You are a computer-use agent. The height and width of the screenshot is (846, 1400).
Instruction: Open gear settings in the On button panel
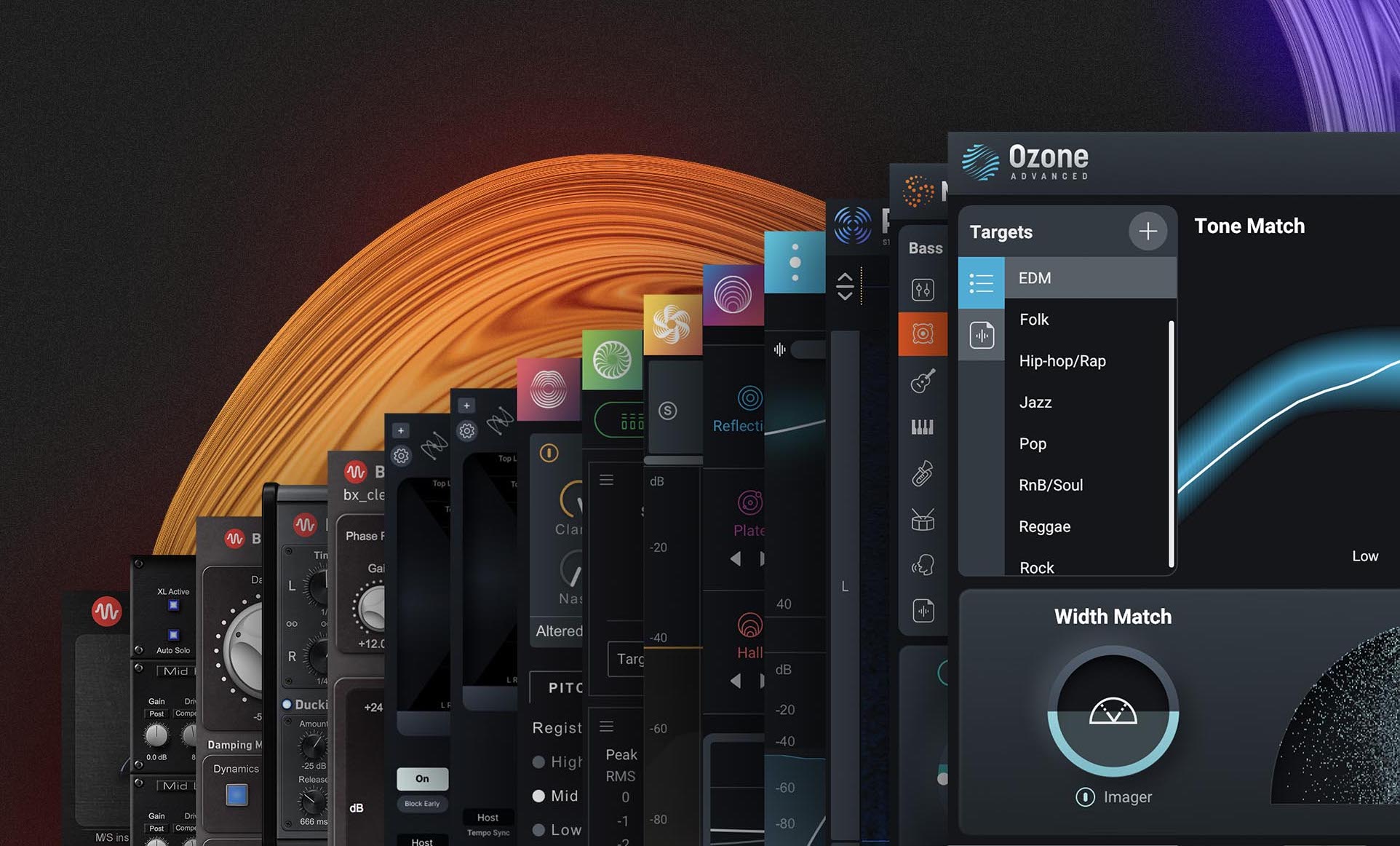[401, 456]
